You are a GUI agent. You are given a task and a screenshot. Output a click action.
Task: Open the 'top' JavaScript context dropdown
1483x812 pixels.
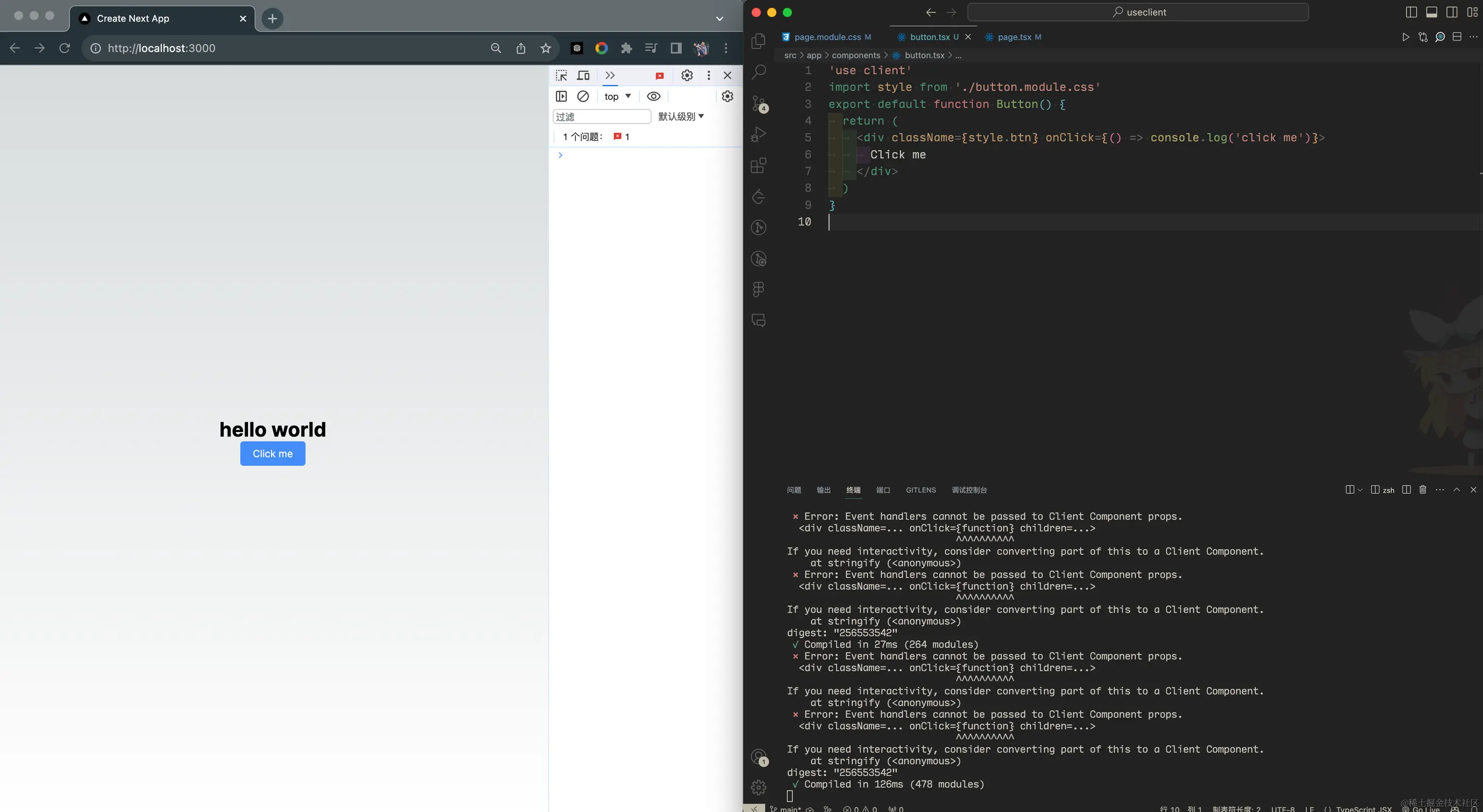618,96
